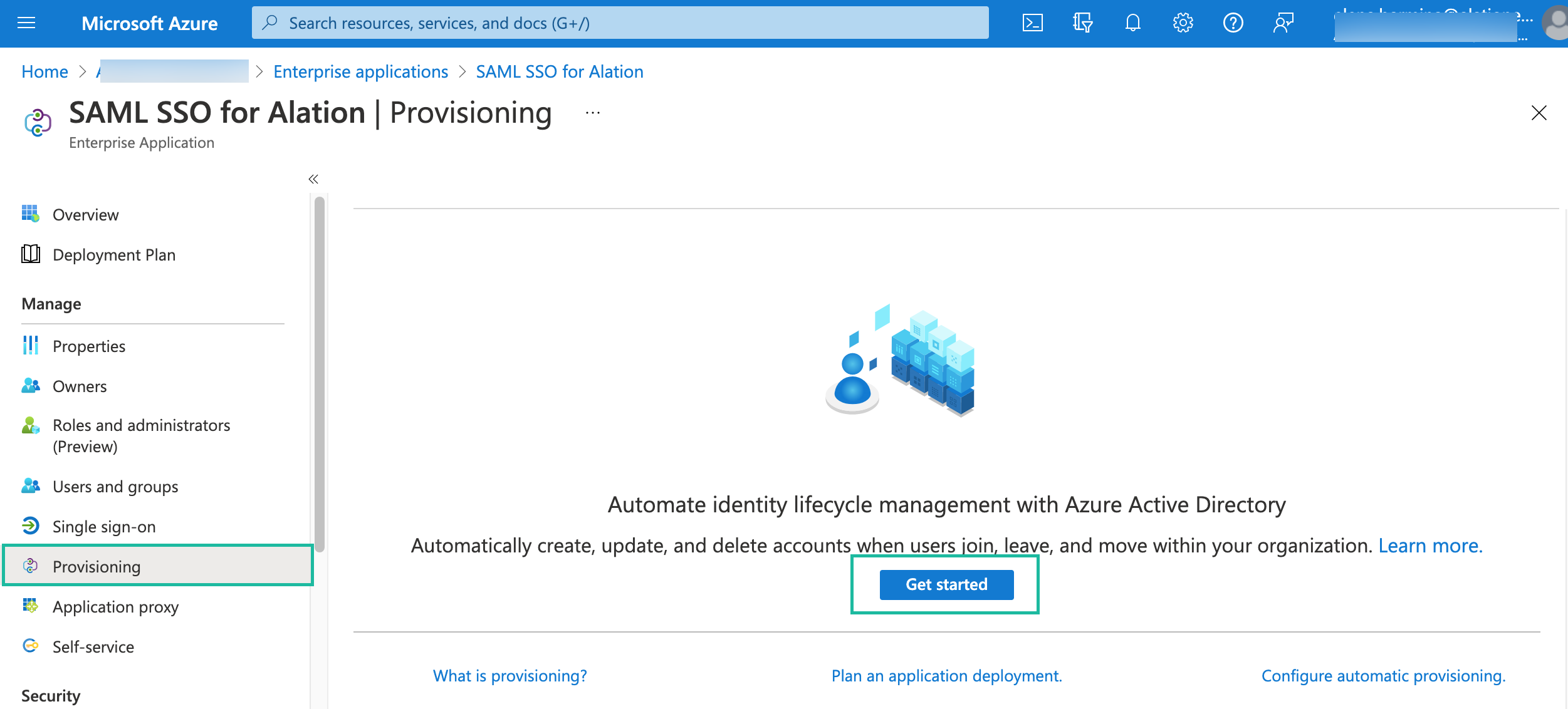Click the Get started button
This screenshot has height=709, width=1568.
[x=946, y=584]
